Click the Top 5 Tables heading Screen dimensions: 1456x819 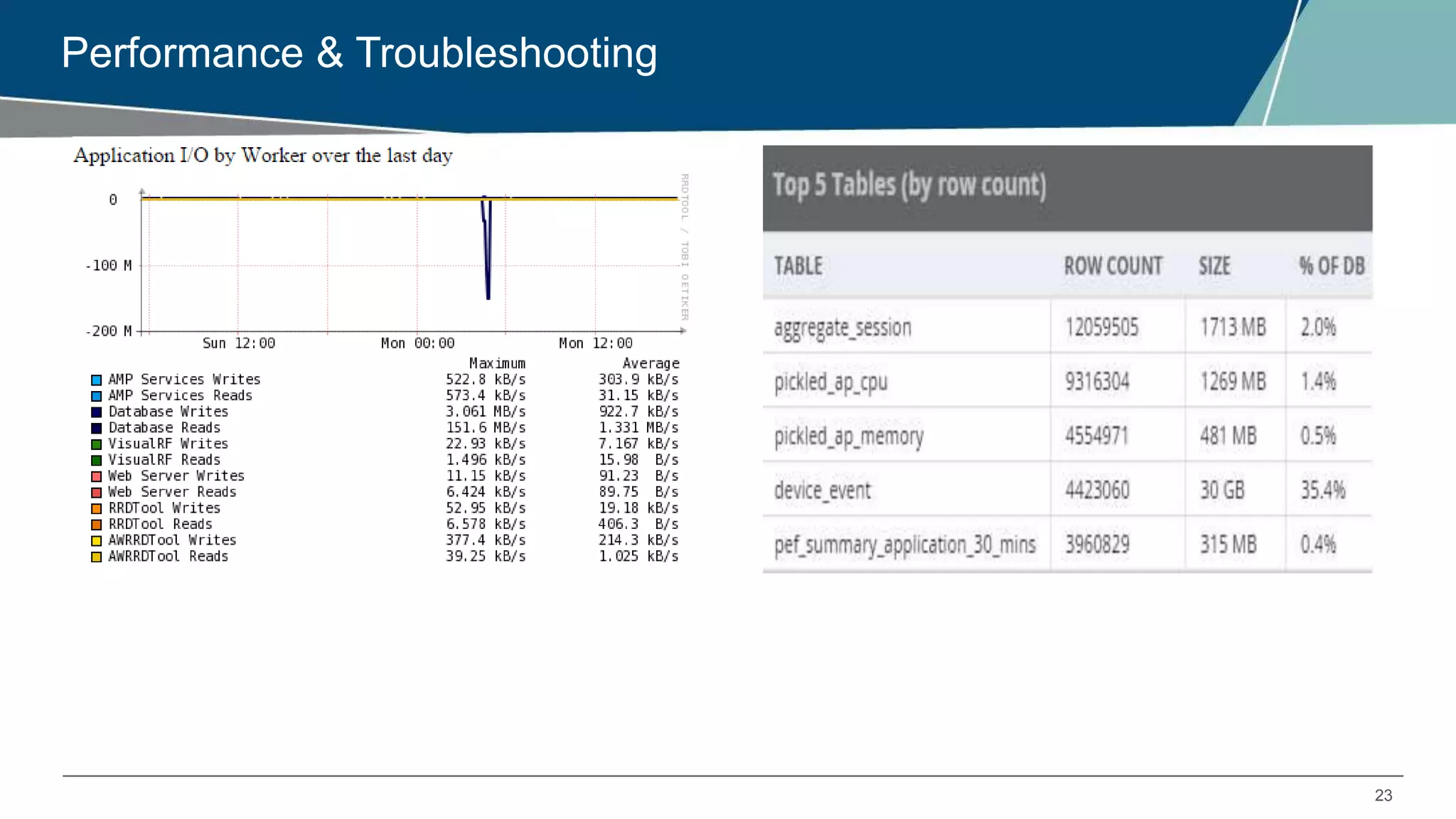tap(909, 186)
